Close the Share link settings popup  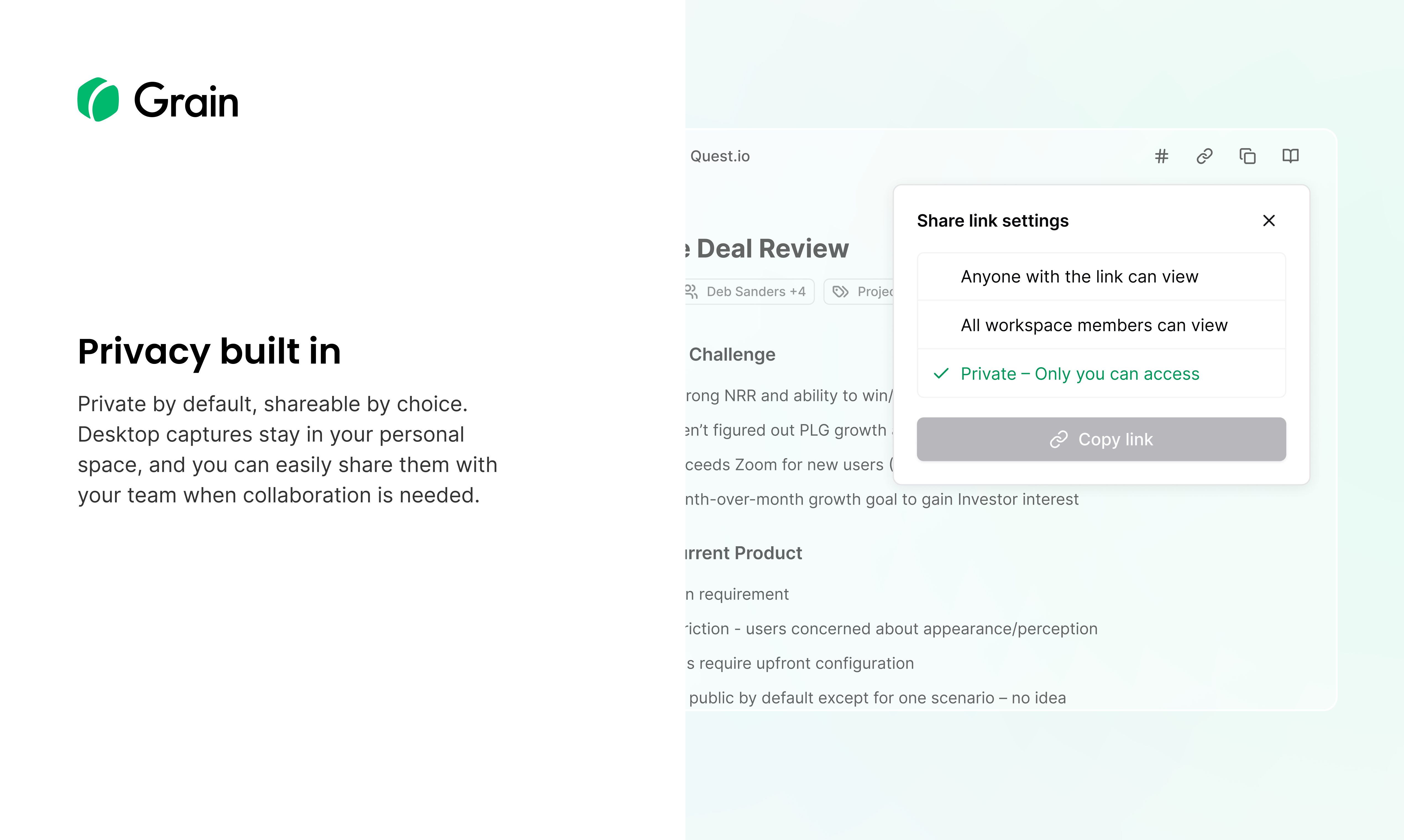(x=1269, y=221)
